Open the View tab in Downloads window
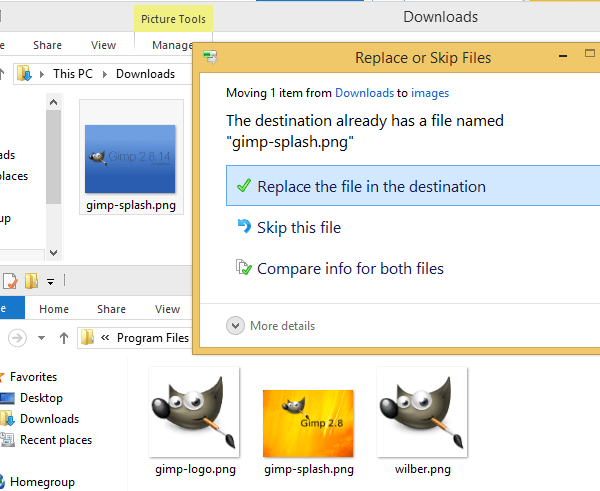The image size is (600, 491). (x=103, y=45)
